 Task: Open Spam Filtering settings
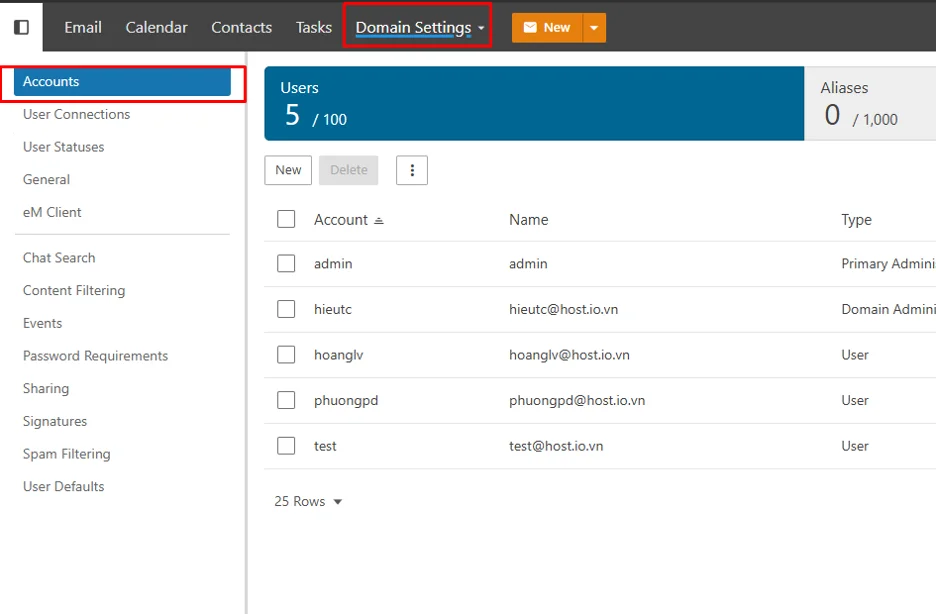tap(67, 454)
